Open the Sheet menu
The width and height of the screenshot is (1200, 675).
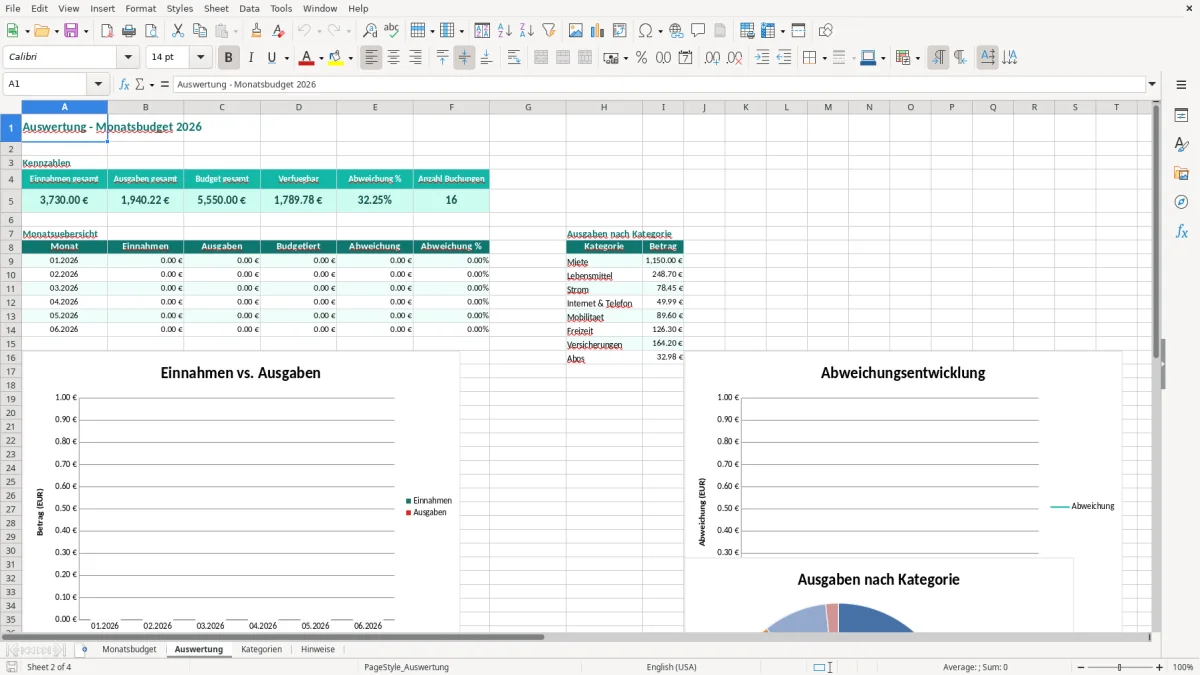click(x=216, y=8)
